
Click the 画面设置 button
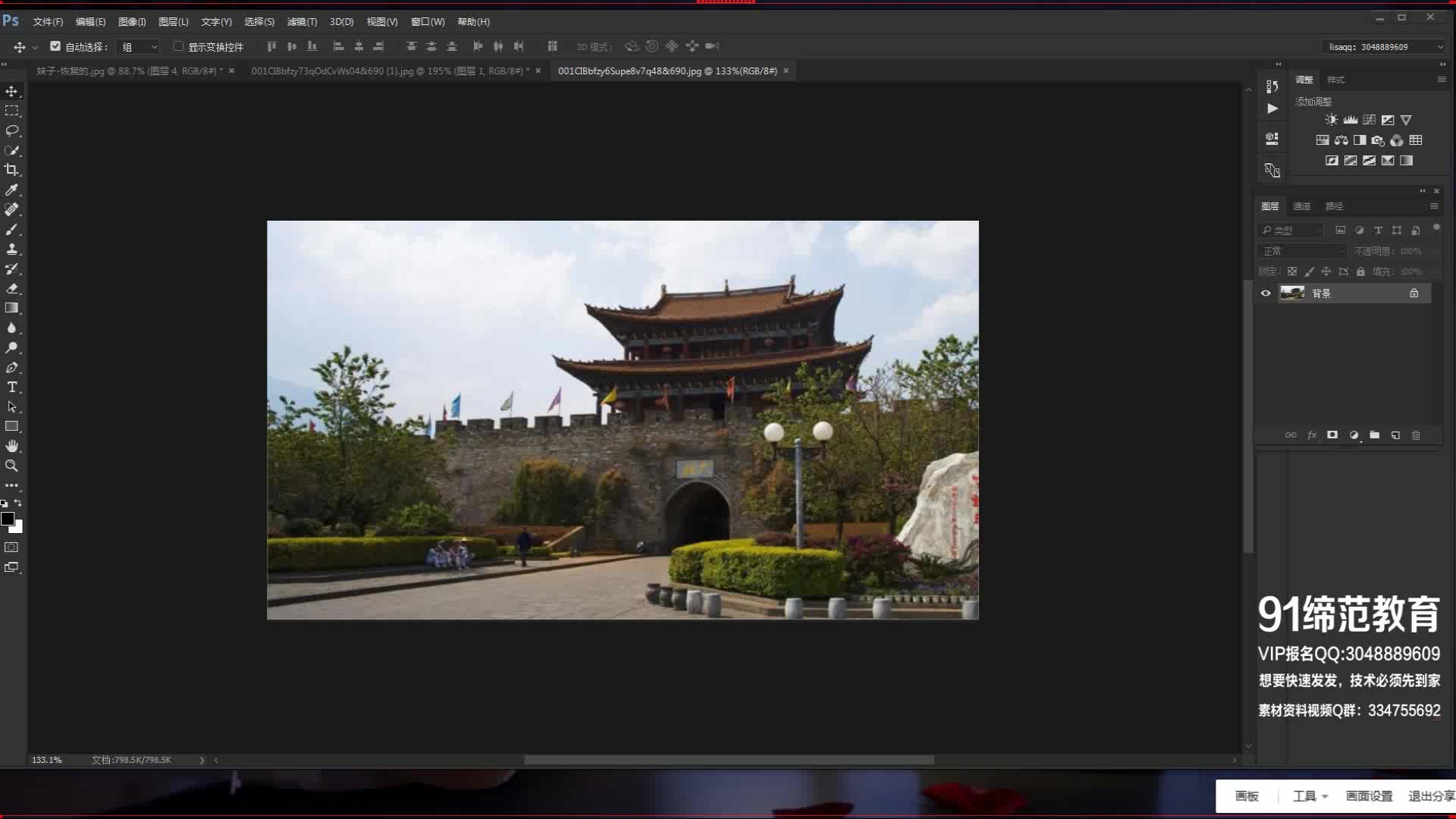tap(1370, 796)
